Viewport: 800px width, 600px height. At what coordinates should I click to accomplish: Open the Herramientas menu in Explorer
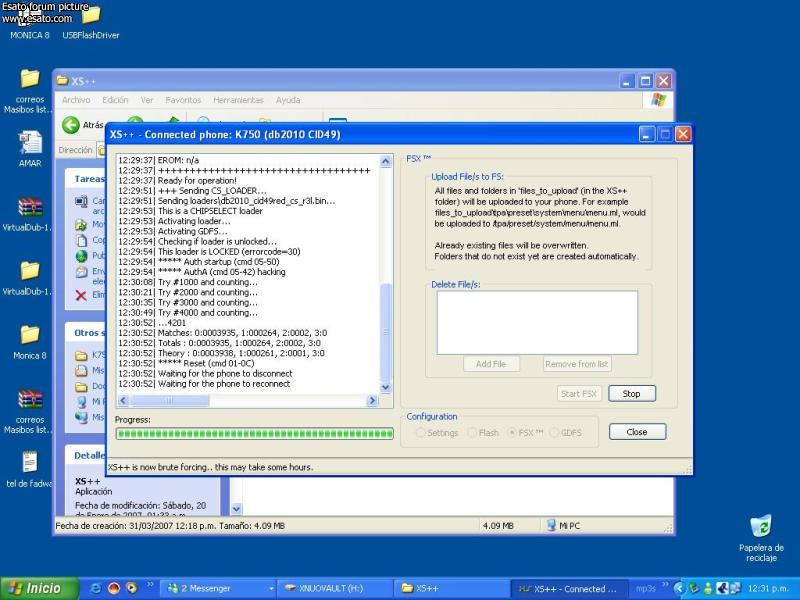pos(238,100)
